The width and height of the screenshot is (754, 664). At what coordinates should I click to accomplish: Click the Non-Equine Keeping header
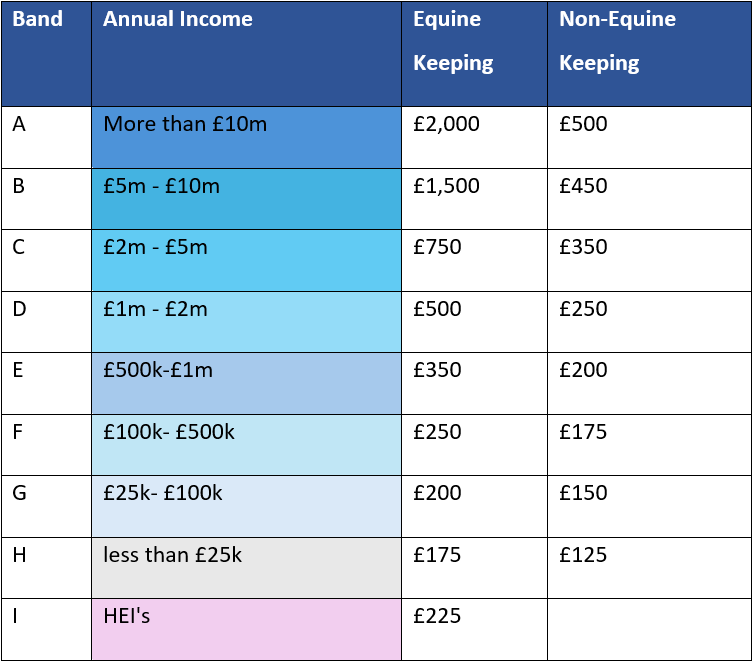click(x=649, y=54)
